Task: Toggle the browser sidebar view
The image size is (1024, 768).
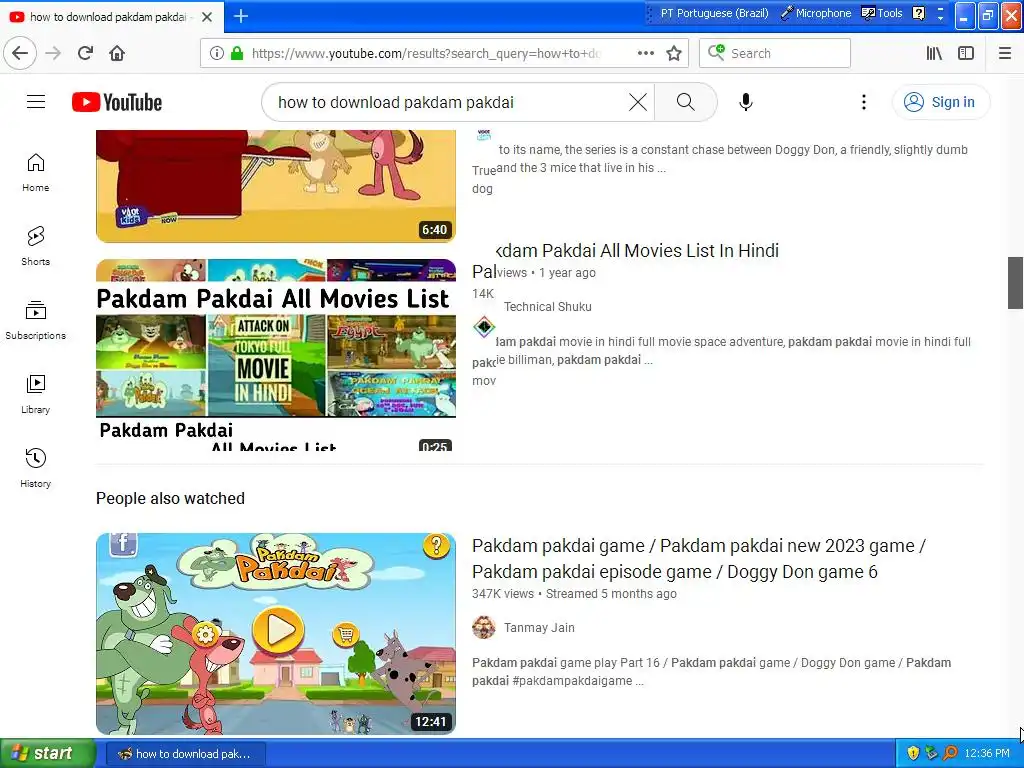Action: pos(966,53)
